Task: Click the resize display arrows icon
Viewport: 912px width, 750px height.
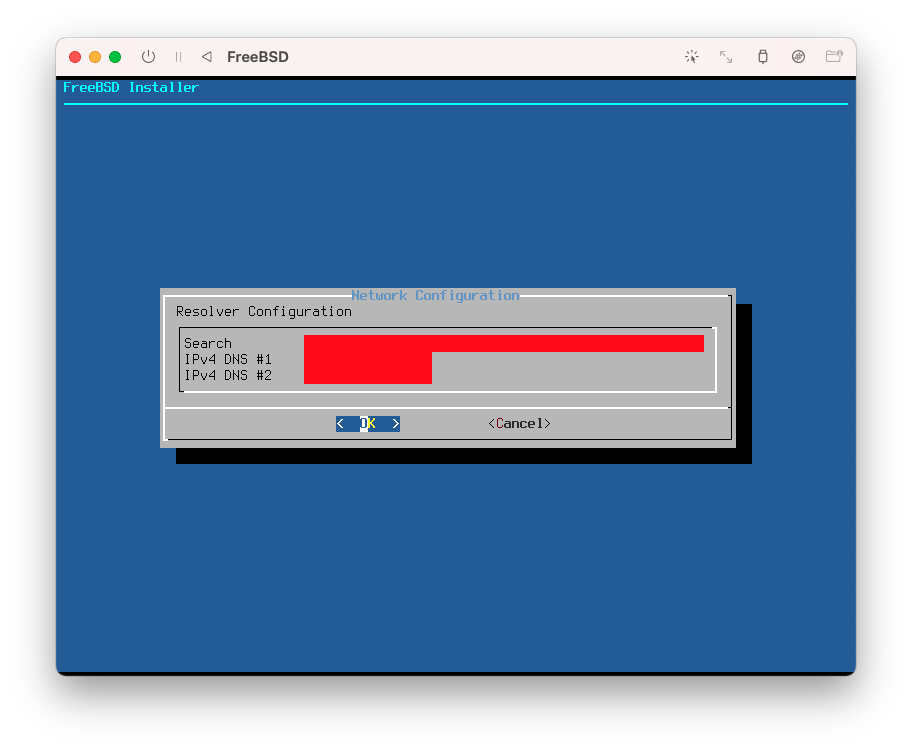Action: pyautogui.click(x=726, y=56)
